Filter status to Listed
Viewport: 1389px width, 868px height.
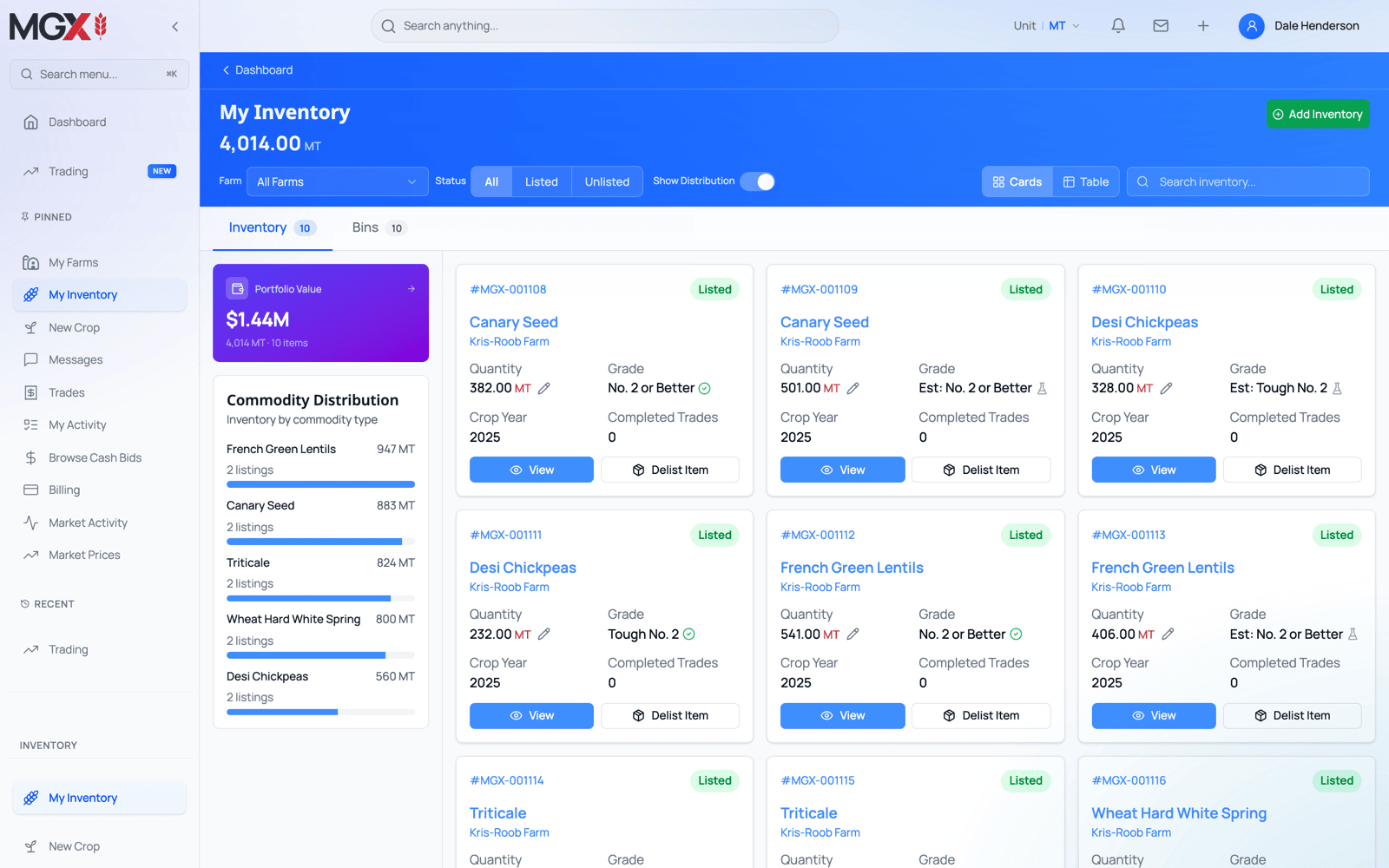pos(542,181)
